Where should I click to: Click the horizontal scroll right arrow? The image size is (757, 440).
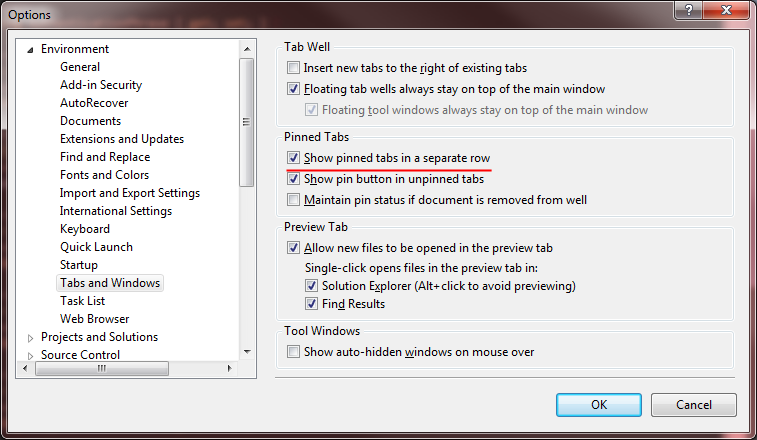pos(230,369)
